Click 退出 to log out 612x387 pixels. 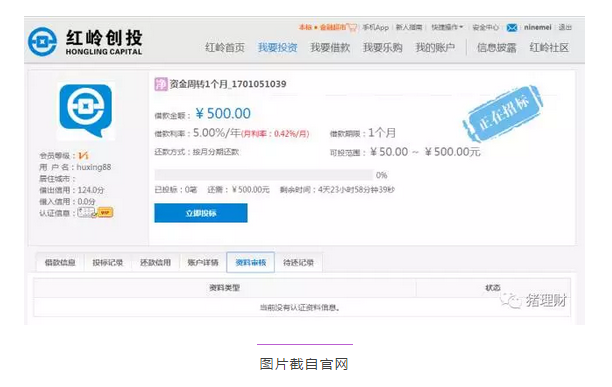(565, 27)
